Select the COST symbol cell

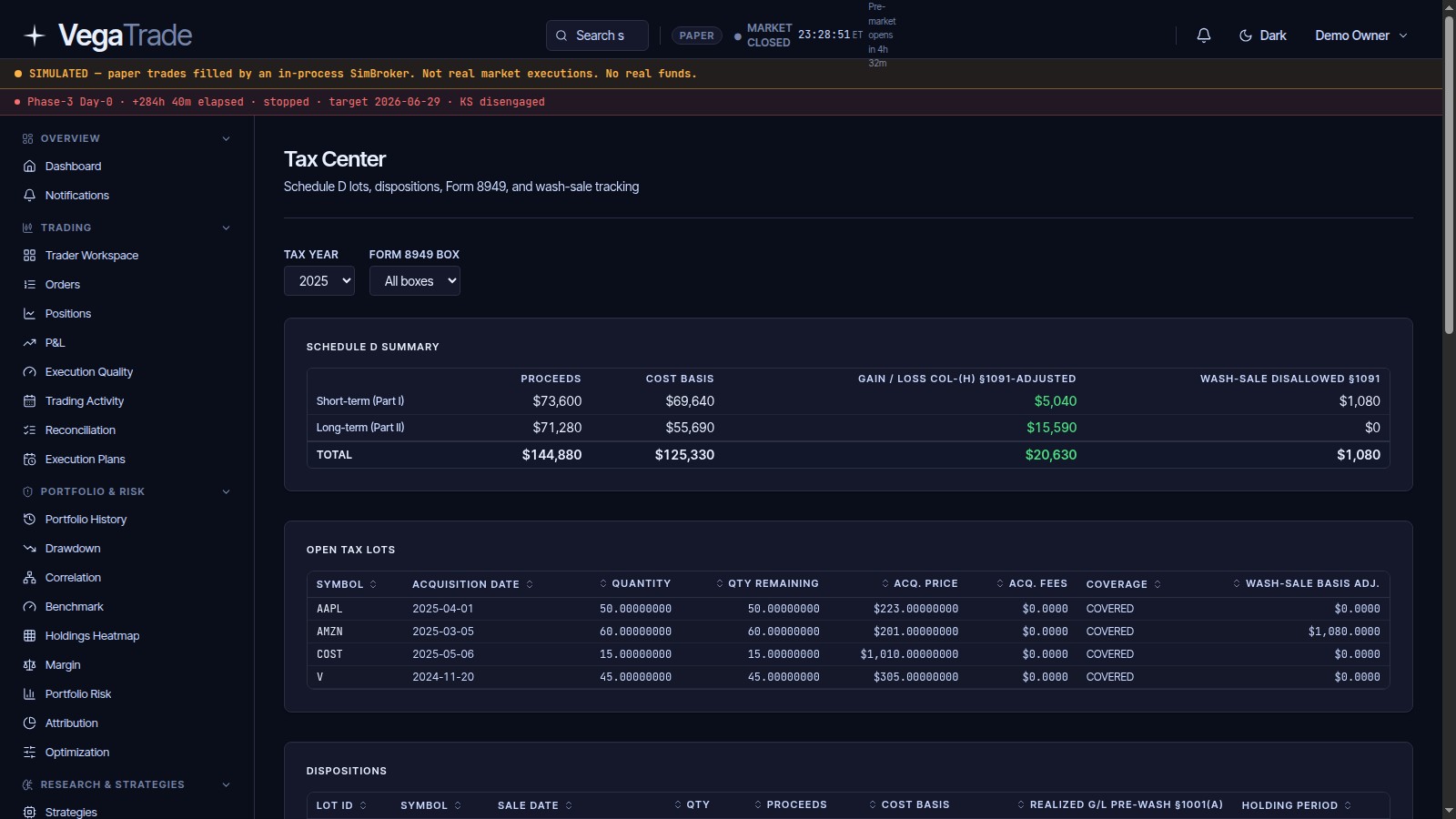329,654
